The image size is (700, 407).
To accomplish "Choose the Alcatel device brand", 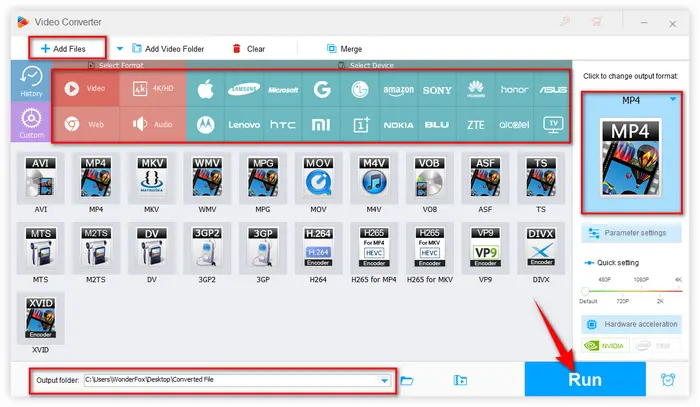I will (514, 125).
